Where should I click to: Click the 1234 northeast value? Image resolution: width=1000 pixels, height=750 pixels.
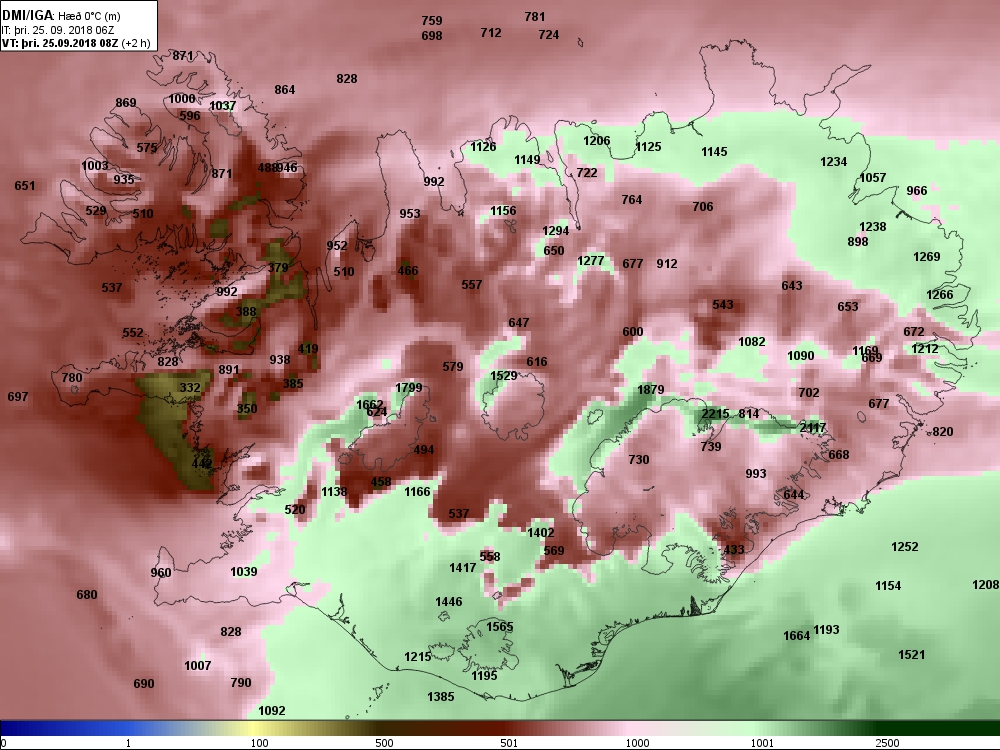point(834,162)
